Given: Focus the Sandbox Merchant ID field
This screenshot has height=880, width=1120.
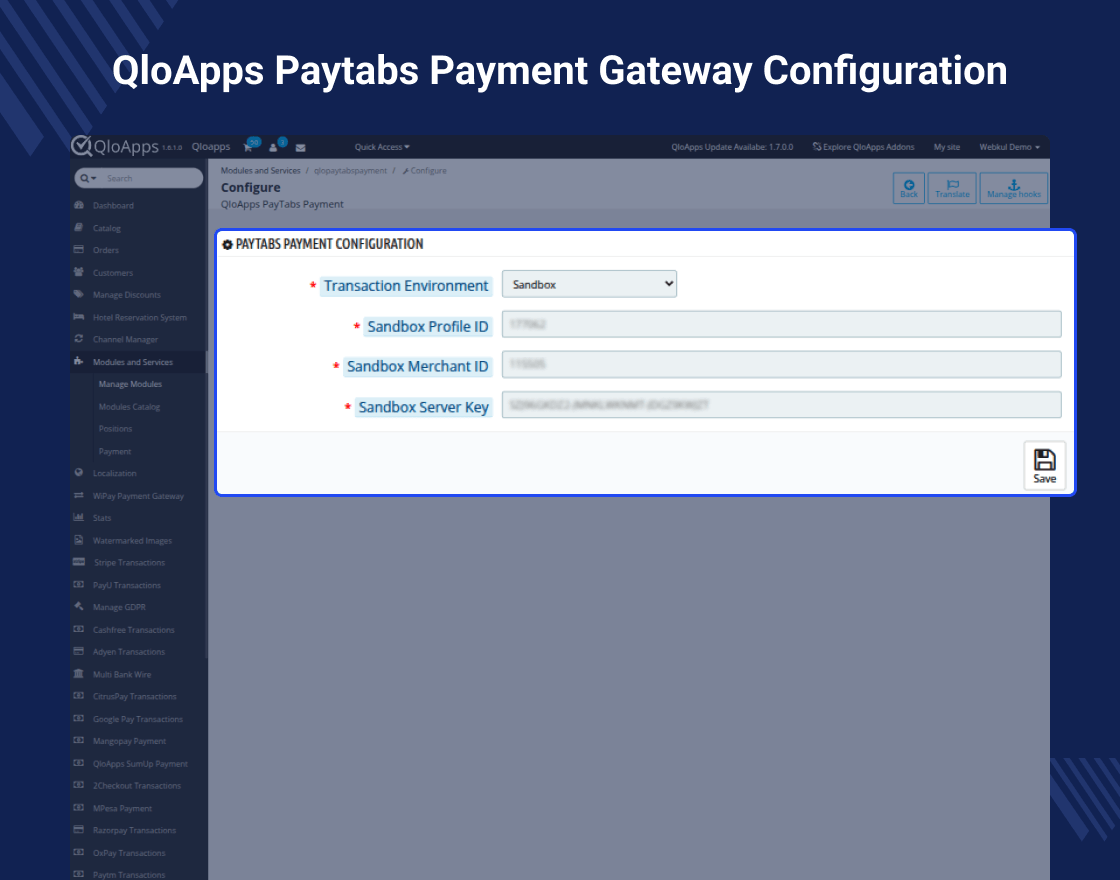Looking at the screenshot, I should coord(781,364).
